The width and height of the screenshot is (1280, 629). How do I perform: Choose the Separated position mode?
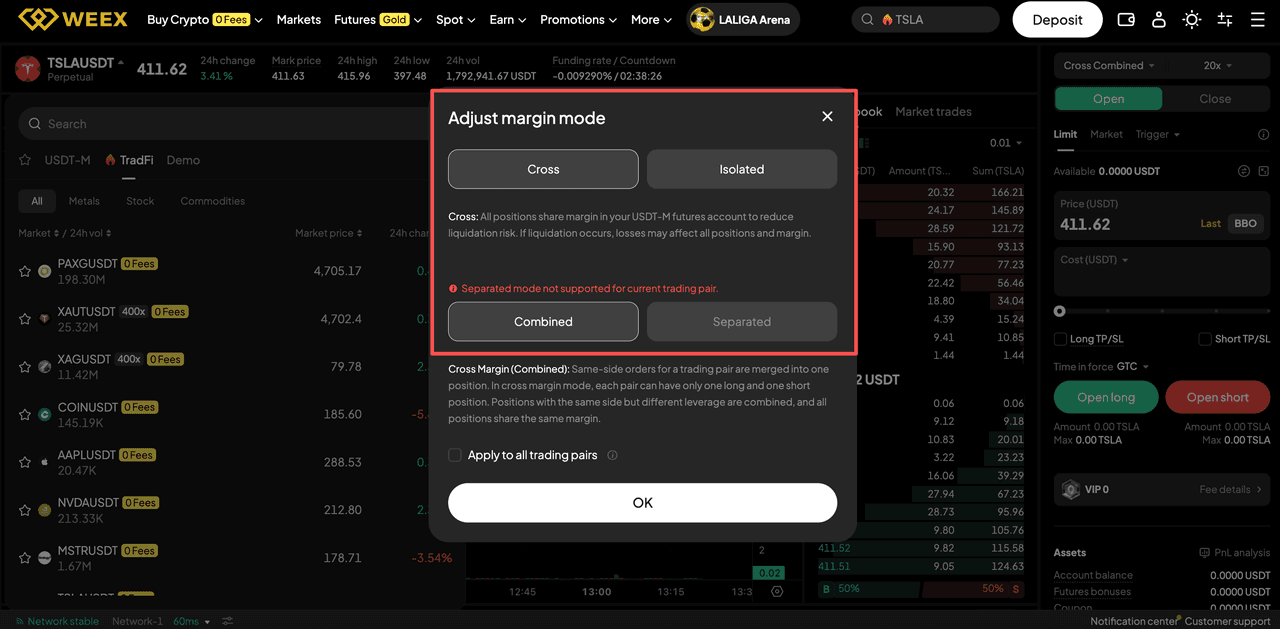(x=742, y=322)
